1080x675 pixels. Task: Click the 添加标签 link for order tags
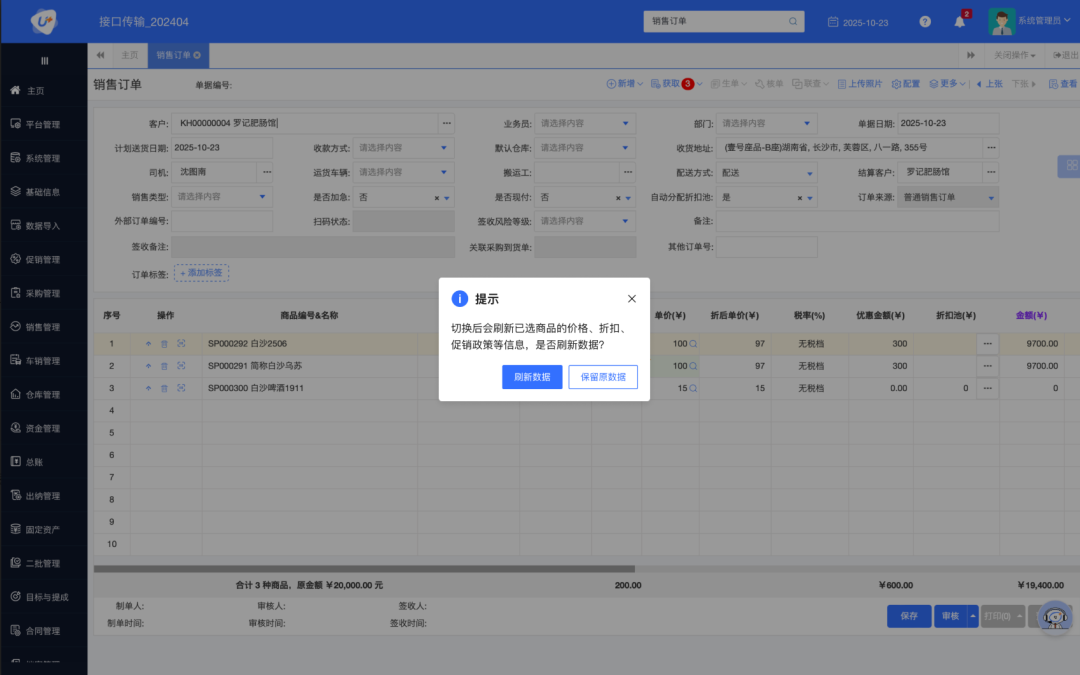202,272
